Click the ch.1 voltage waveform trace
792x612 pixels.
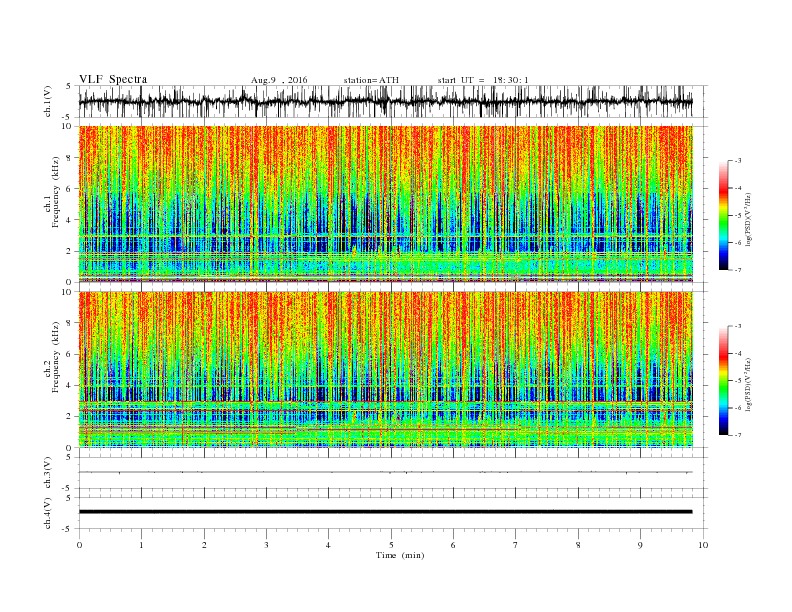point(386,102)
